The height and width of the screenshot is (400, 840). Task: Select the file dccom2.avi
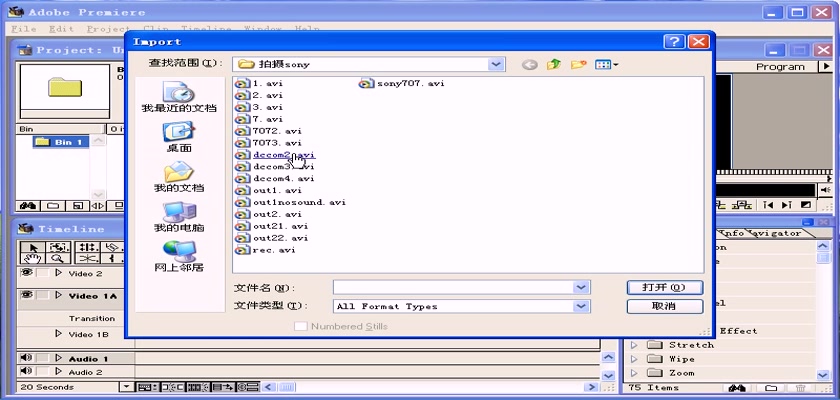click(x=276, y=155)
